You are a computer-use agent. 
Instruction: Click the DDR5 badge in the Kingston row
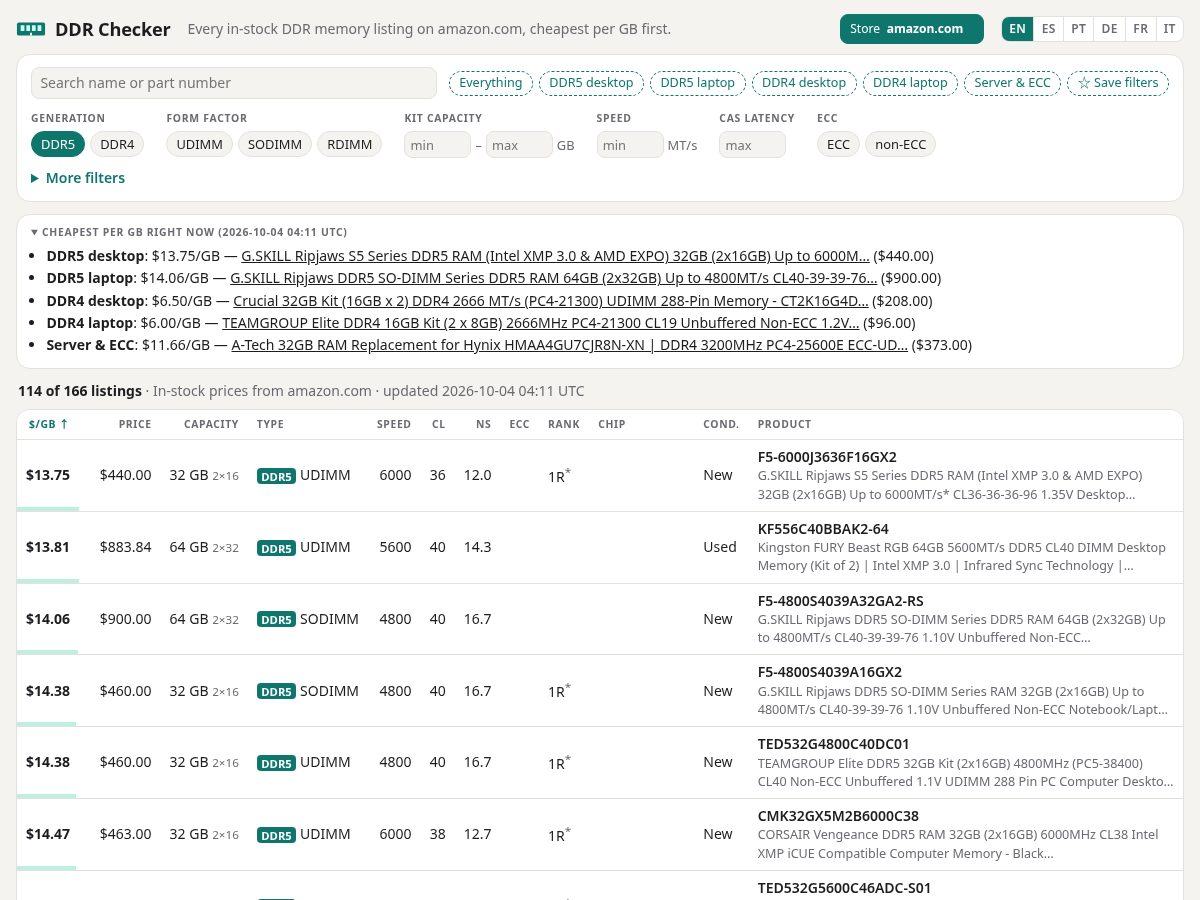coord(276,548)
